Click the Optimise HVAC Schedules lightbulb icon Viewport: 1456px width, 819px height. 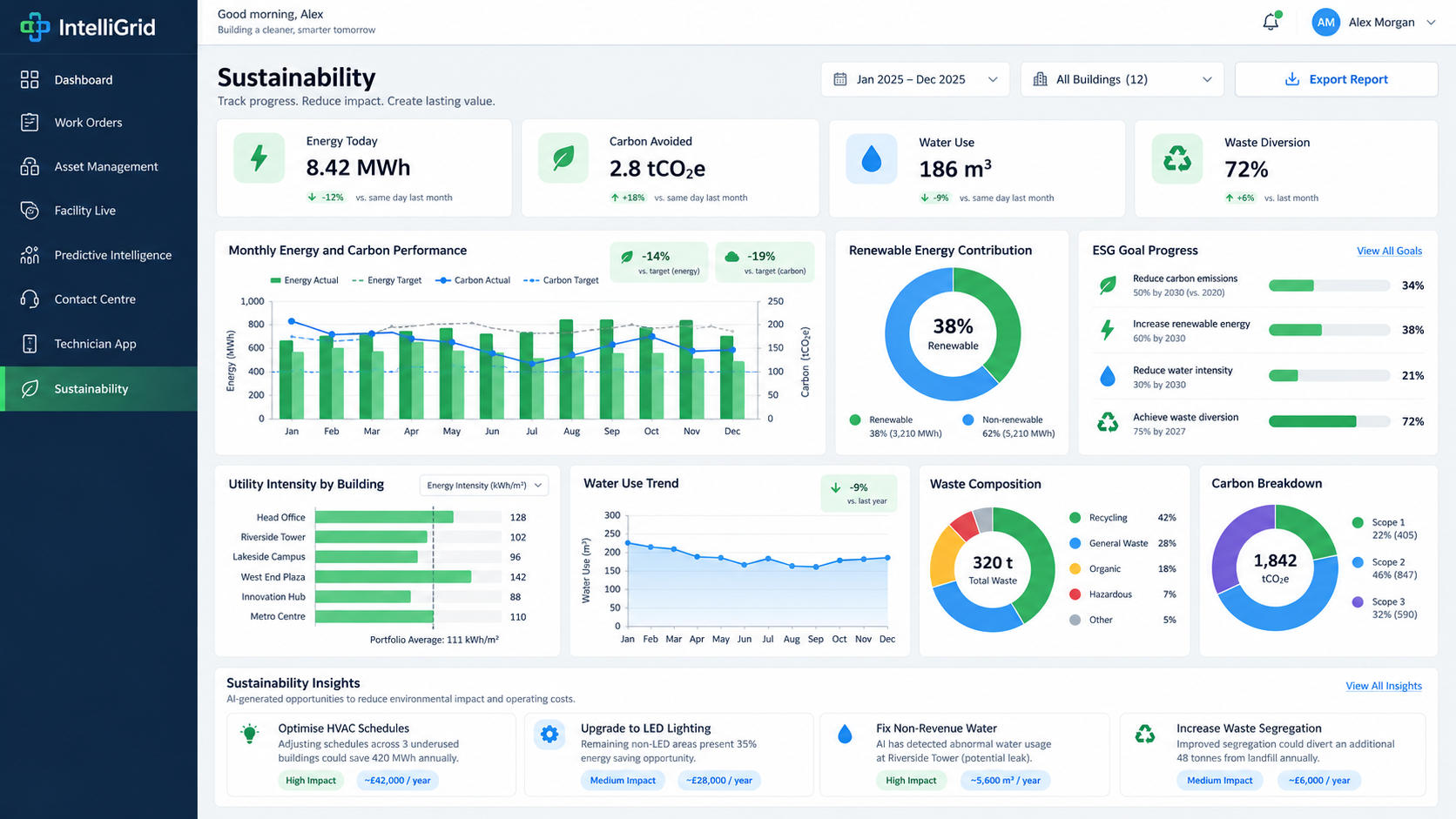coord(250,734)
